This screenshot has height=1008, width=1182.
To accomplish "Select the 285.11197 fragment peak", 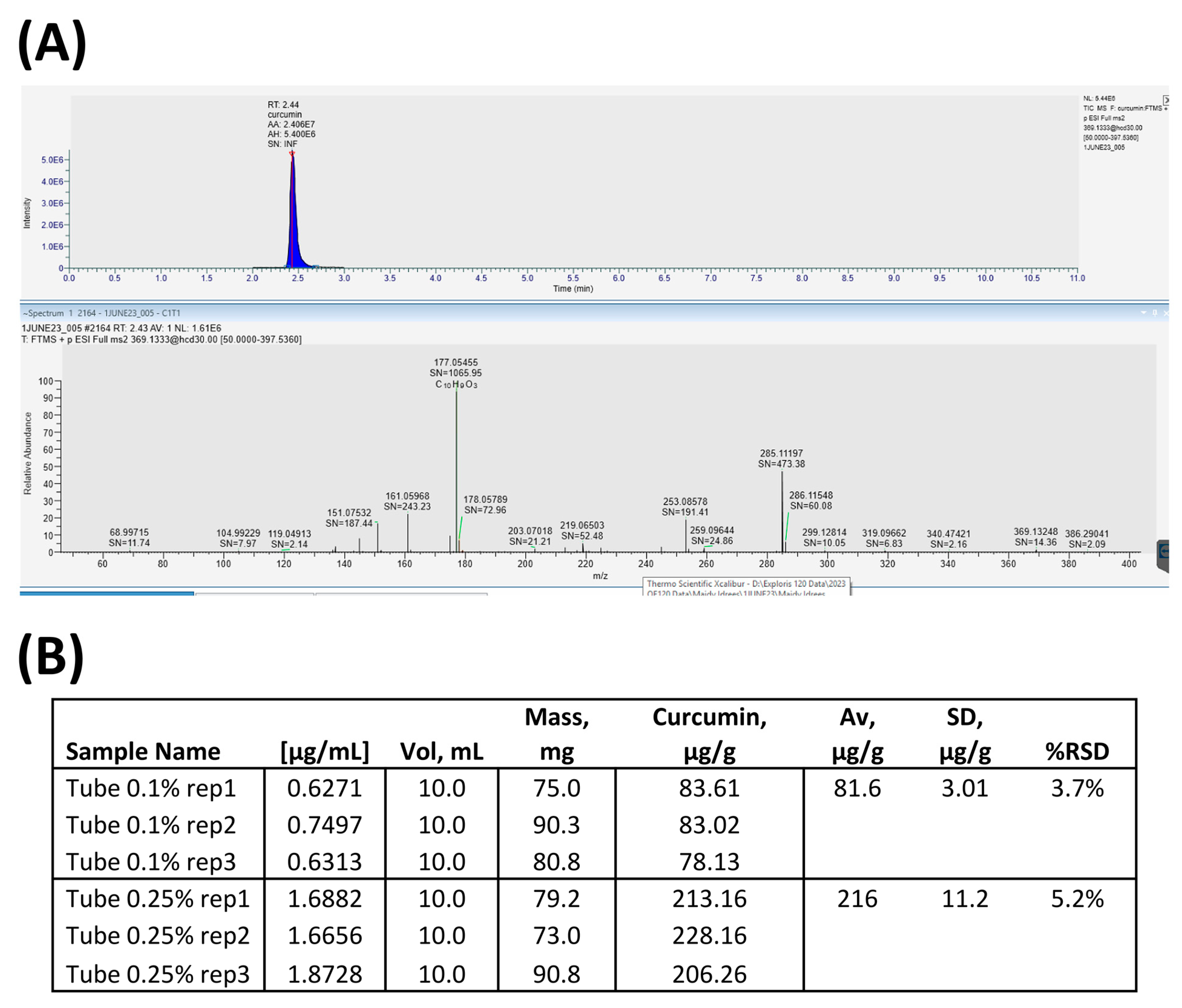I will coord(782,511).
